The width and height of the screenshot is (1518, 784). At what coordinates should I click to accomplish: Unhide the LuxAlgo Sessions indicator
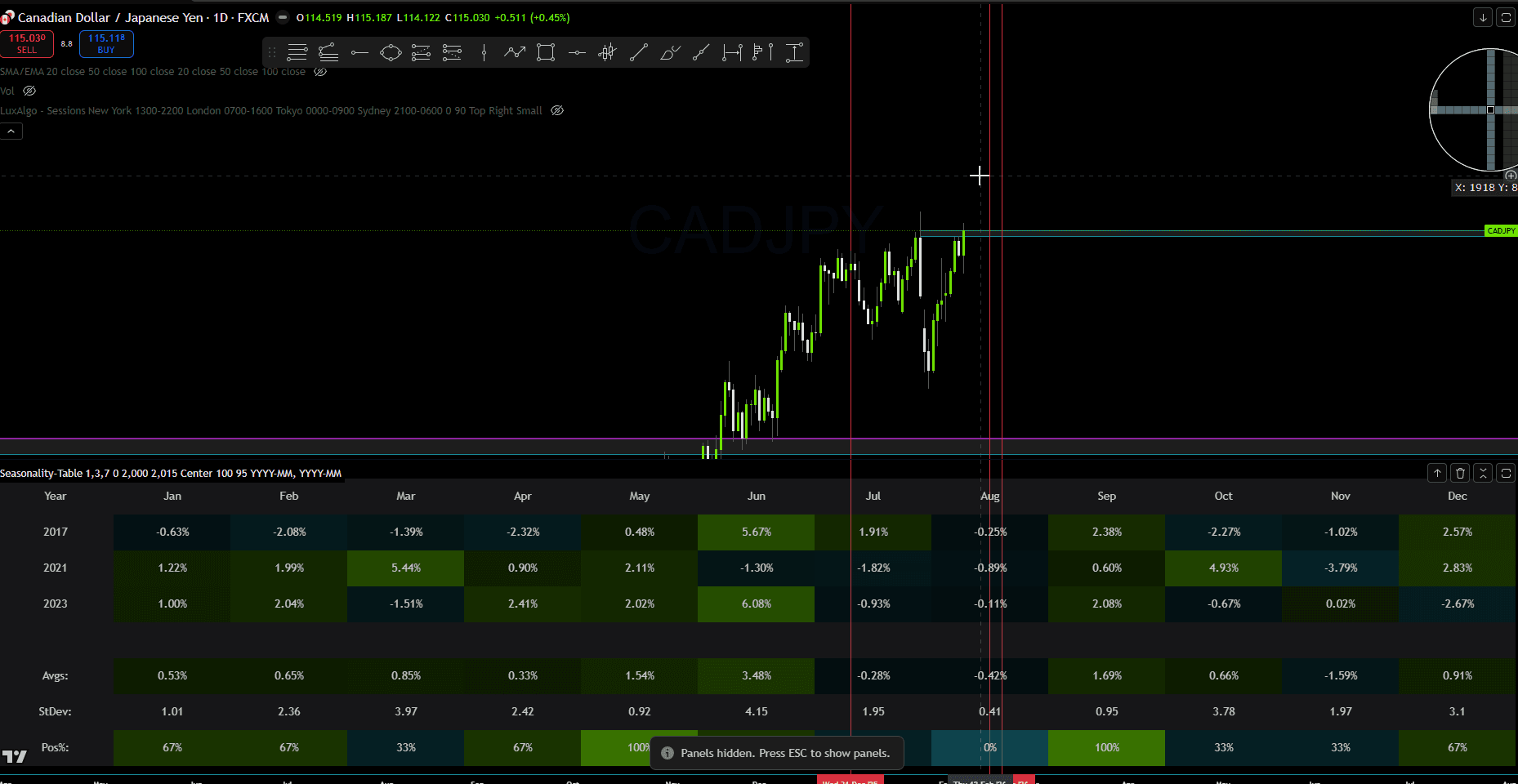pos(557,110)
